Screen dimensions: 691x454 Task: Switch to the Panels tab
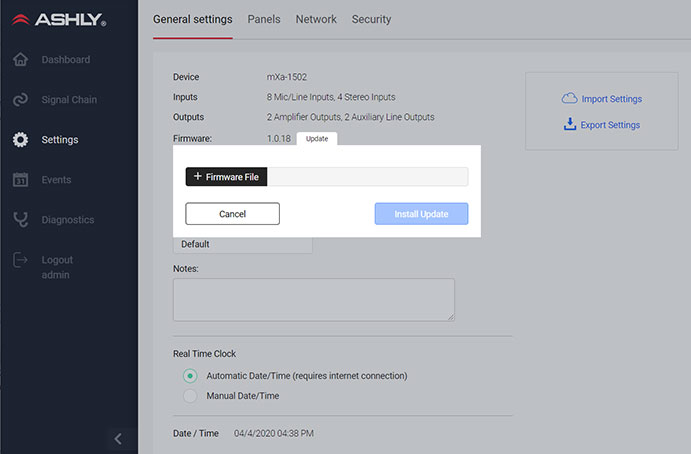coord(264,19)
